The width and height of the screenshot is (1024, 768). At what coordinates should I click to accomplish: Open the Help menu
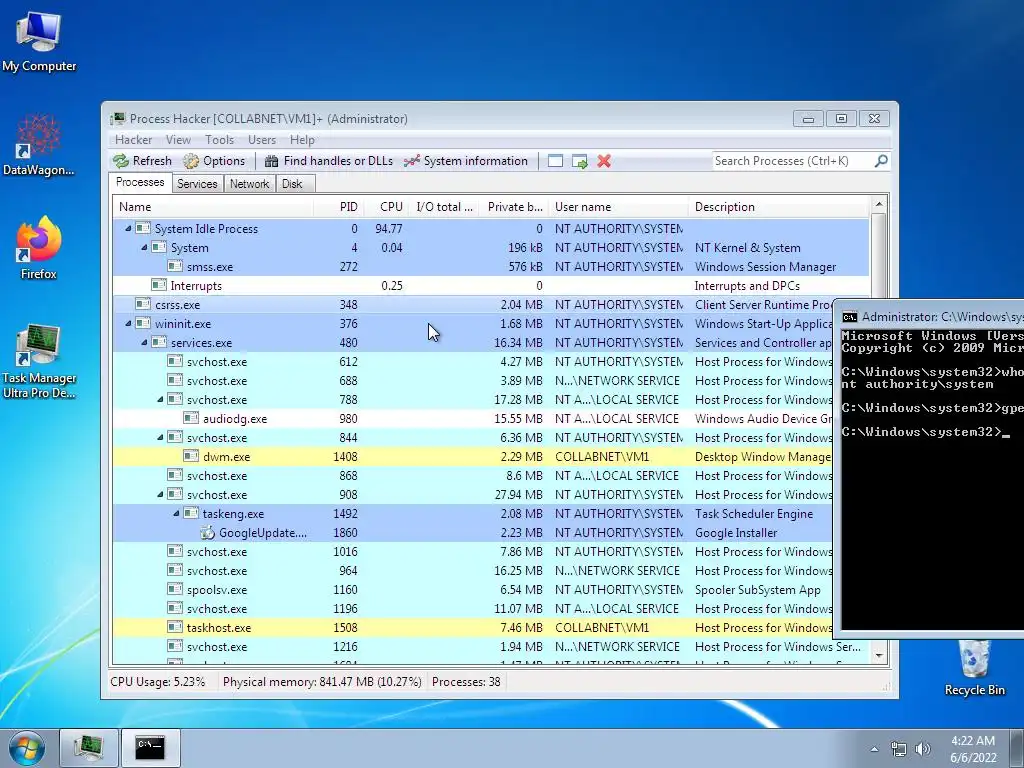[x=302, y=140]
